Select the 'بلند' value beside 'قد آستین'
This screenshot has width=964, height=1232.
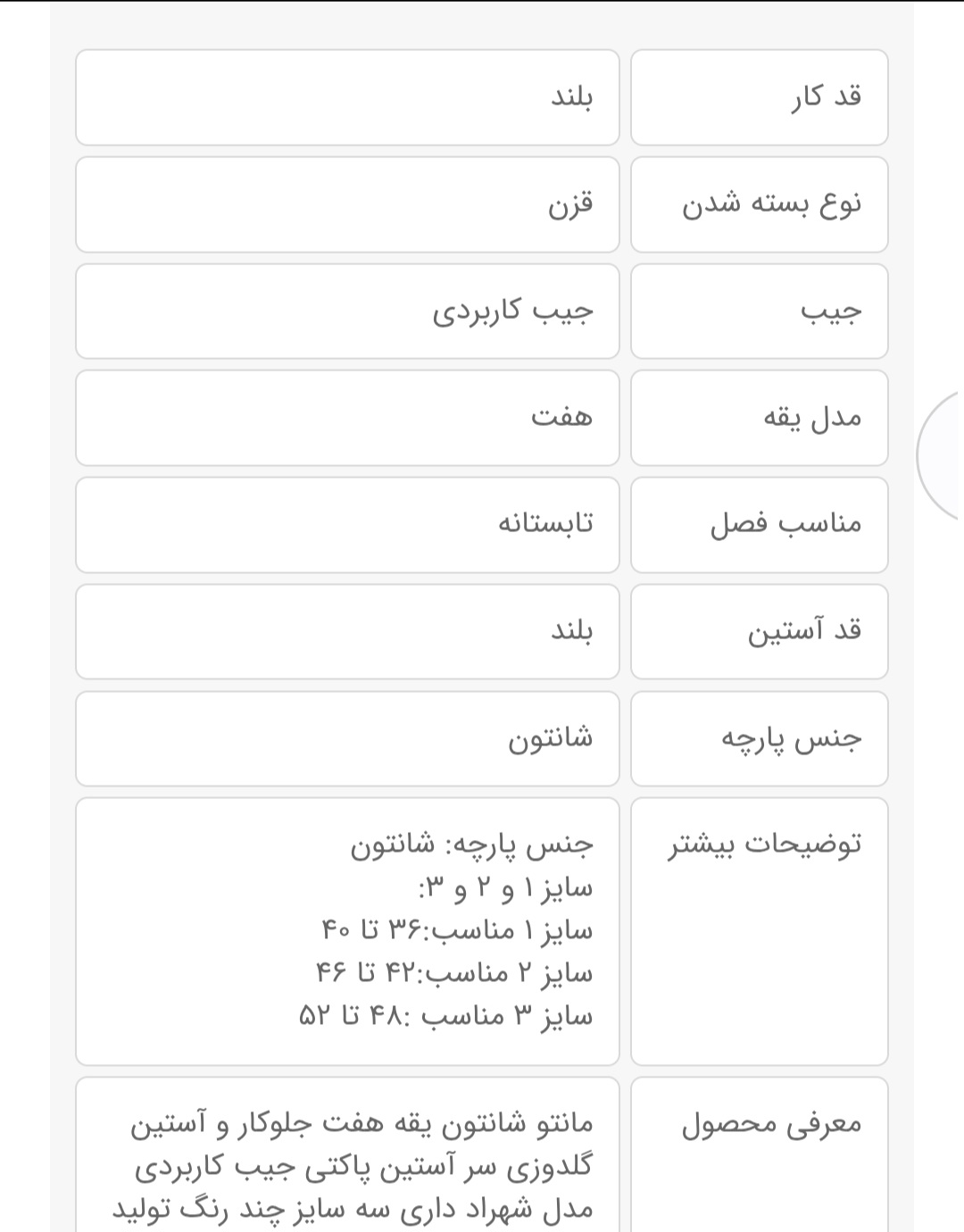347,631
